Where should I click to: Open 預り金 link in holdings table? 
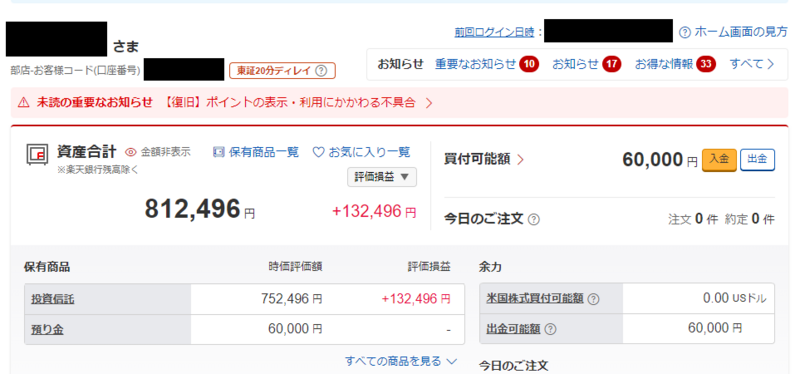pyautogui.click(x=47, y=330)
